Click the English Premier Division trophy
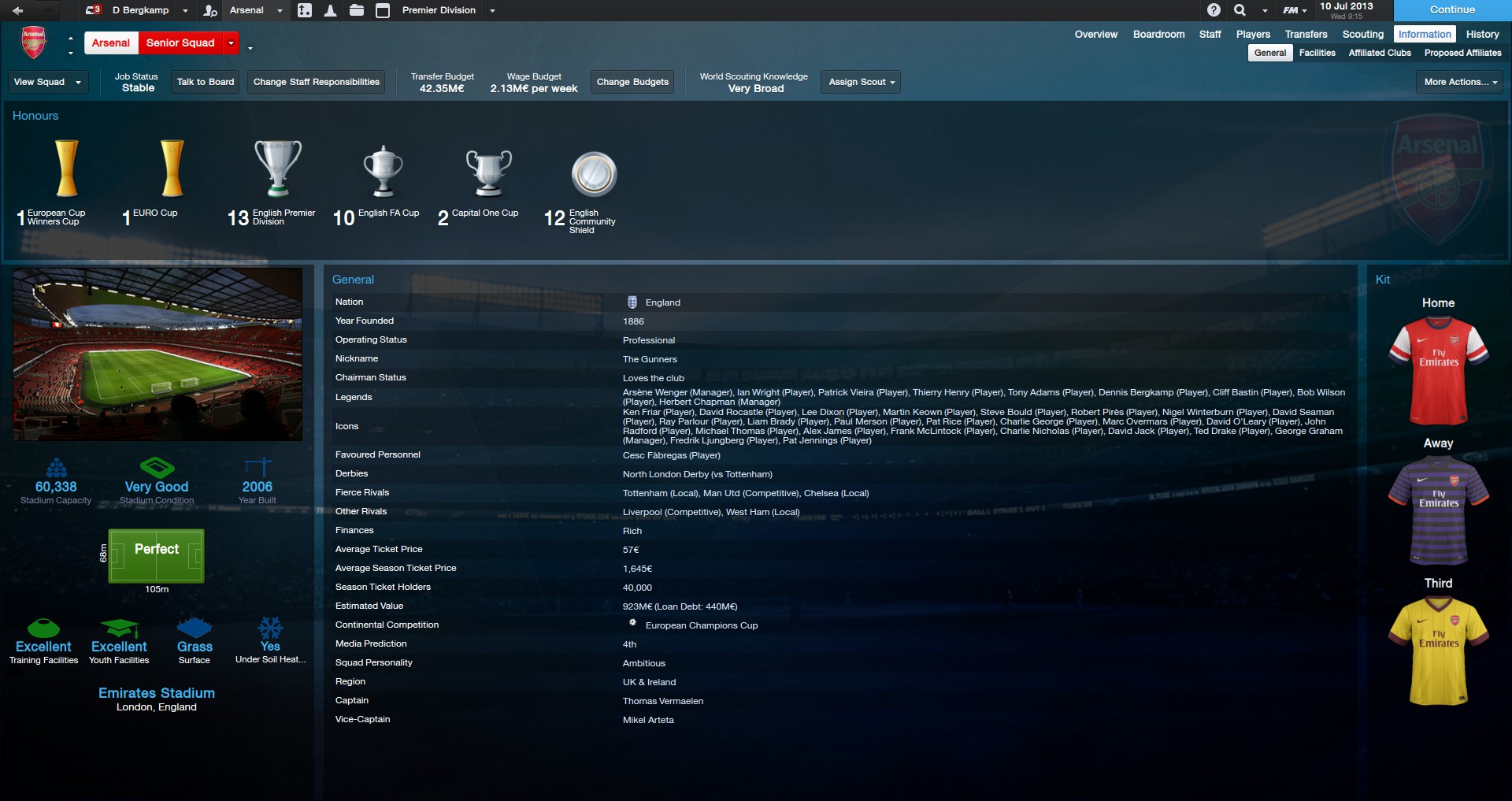The image size is (1512, 801). [x=278, y=168]
